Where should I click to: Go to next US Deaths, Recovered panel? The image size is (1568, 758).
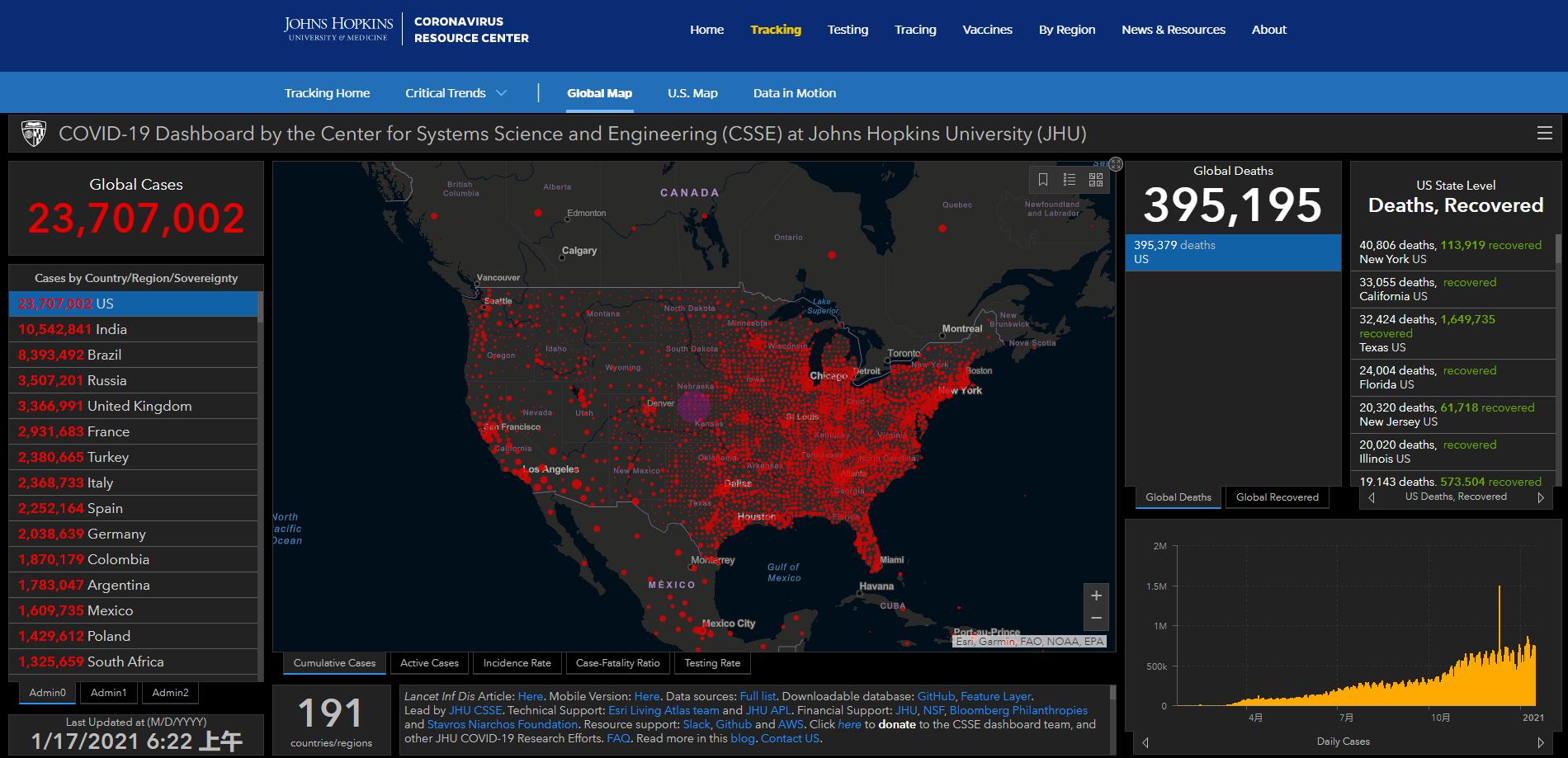click(x=1540, y=497)
